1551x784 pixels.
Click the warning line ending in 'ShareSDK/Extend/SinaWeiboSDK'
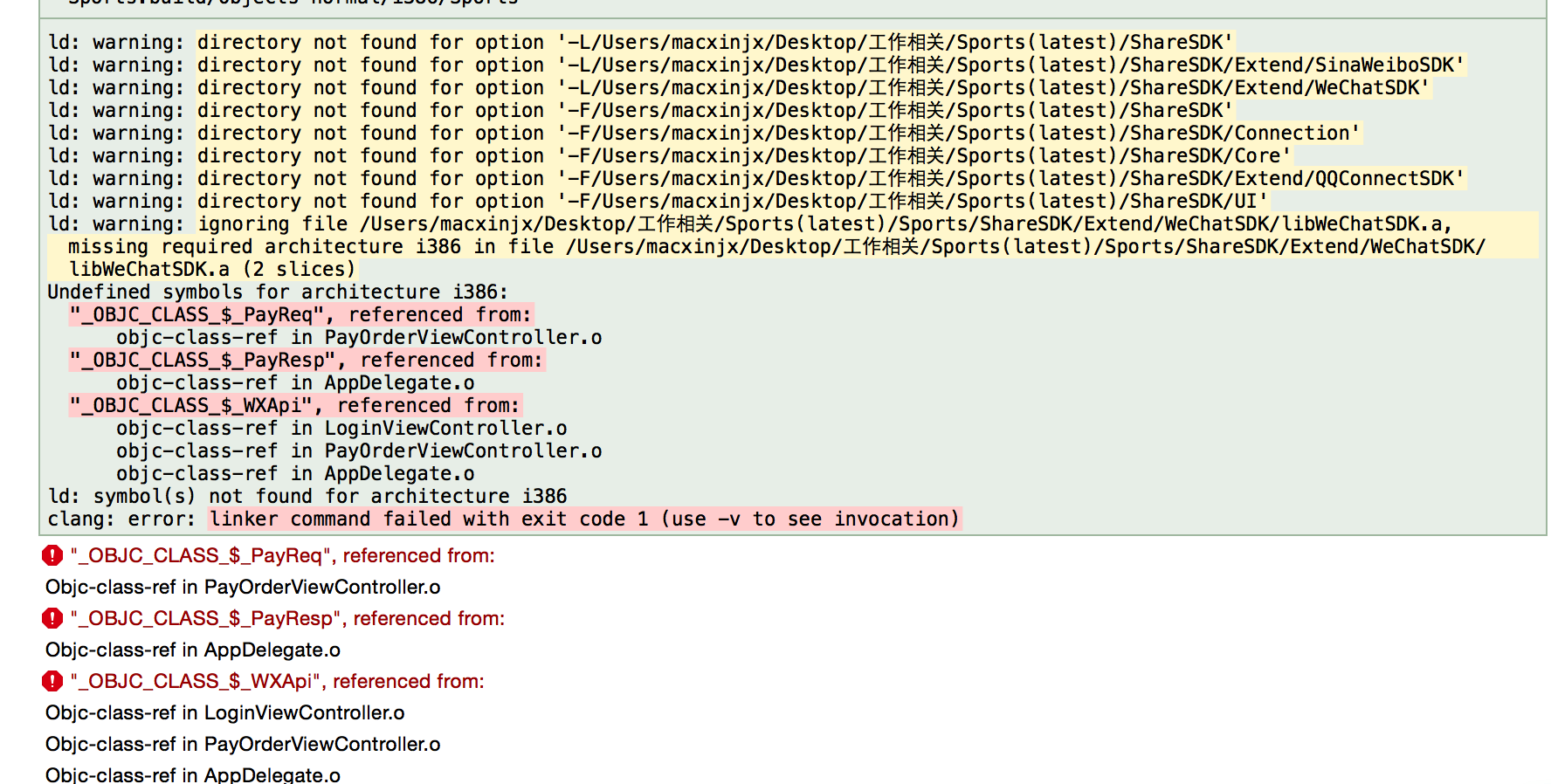[756, 65]
